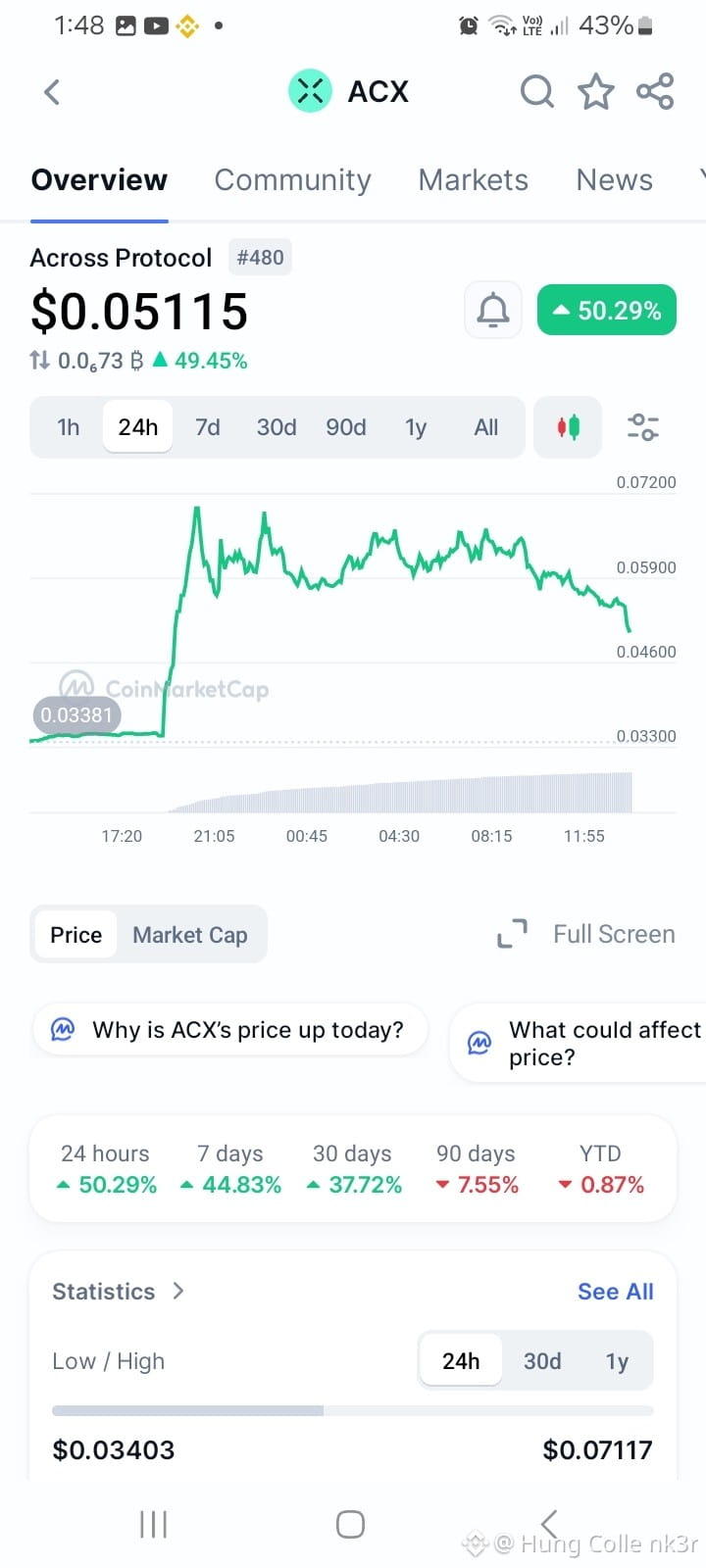This screenshot has width=706, height=1568.
Task: Switch to the Community tab
Action: click(292, 180)
